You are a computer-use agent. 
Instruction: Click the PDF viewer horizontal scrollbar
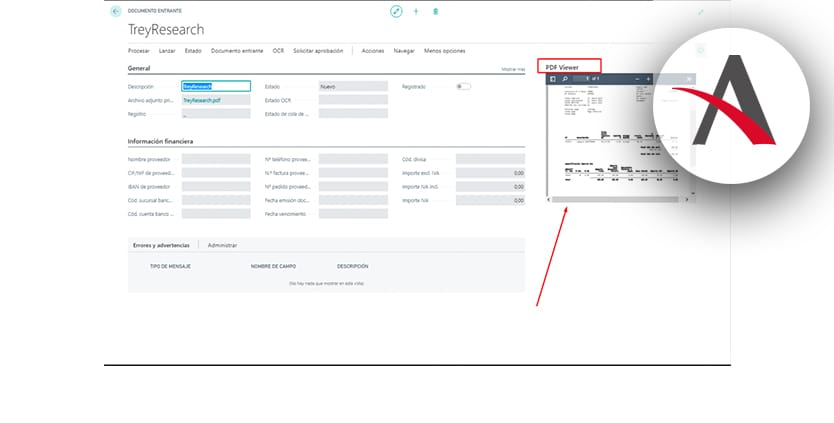(615, 200)
